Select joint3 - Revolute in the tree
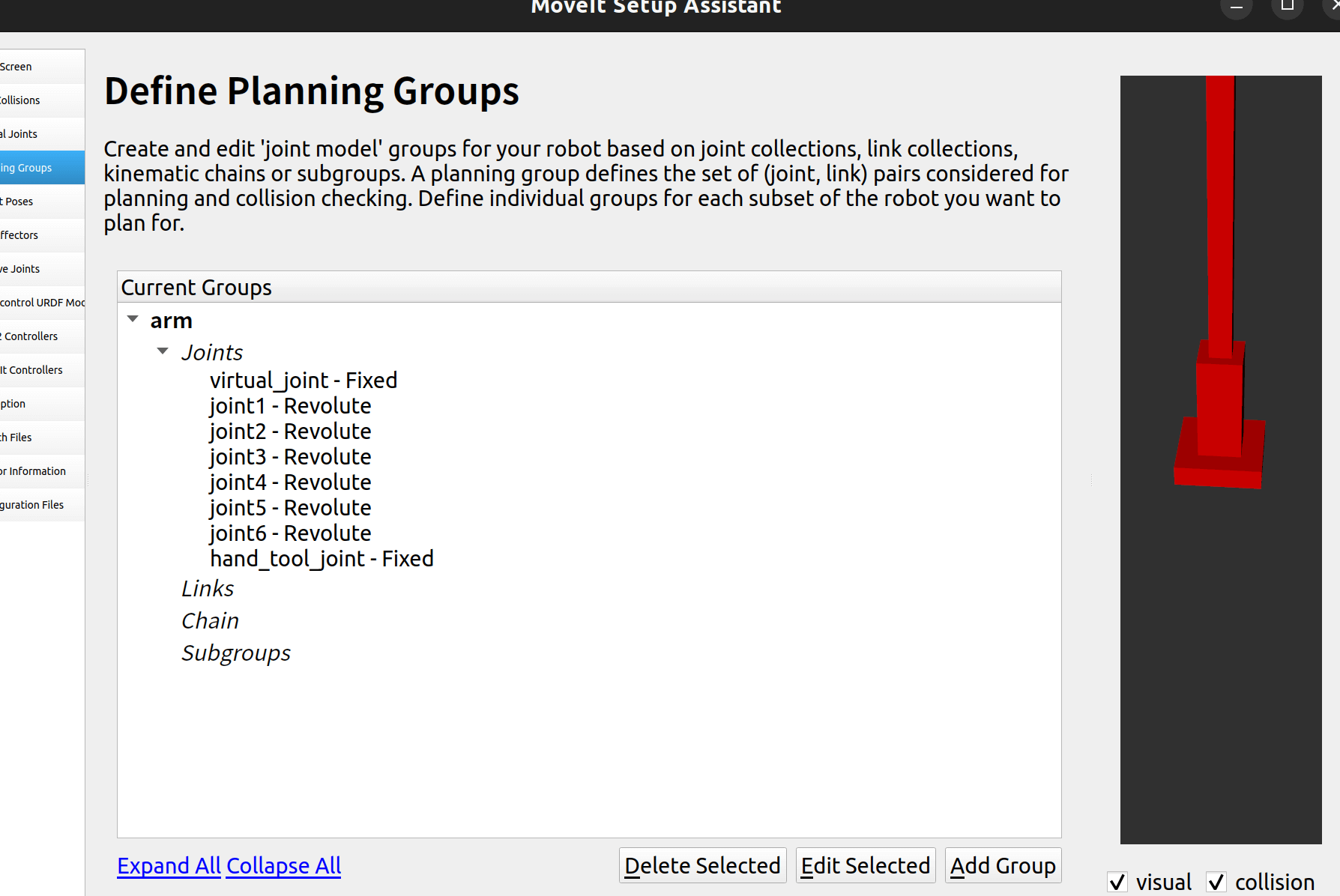 point(290,457)
